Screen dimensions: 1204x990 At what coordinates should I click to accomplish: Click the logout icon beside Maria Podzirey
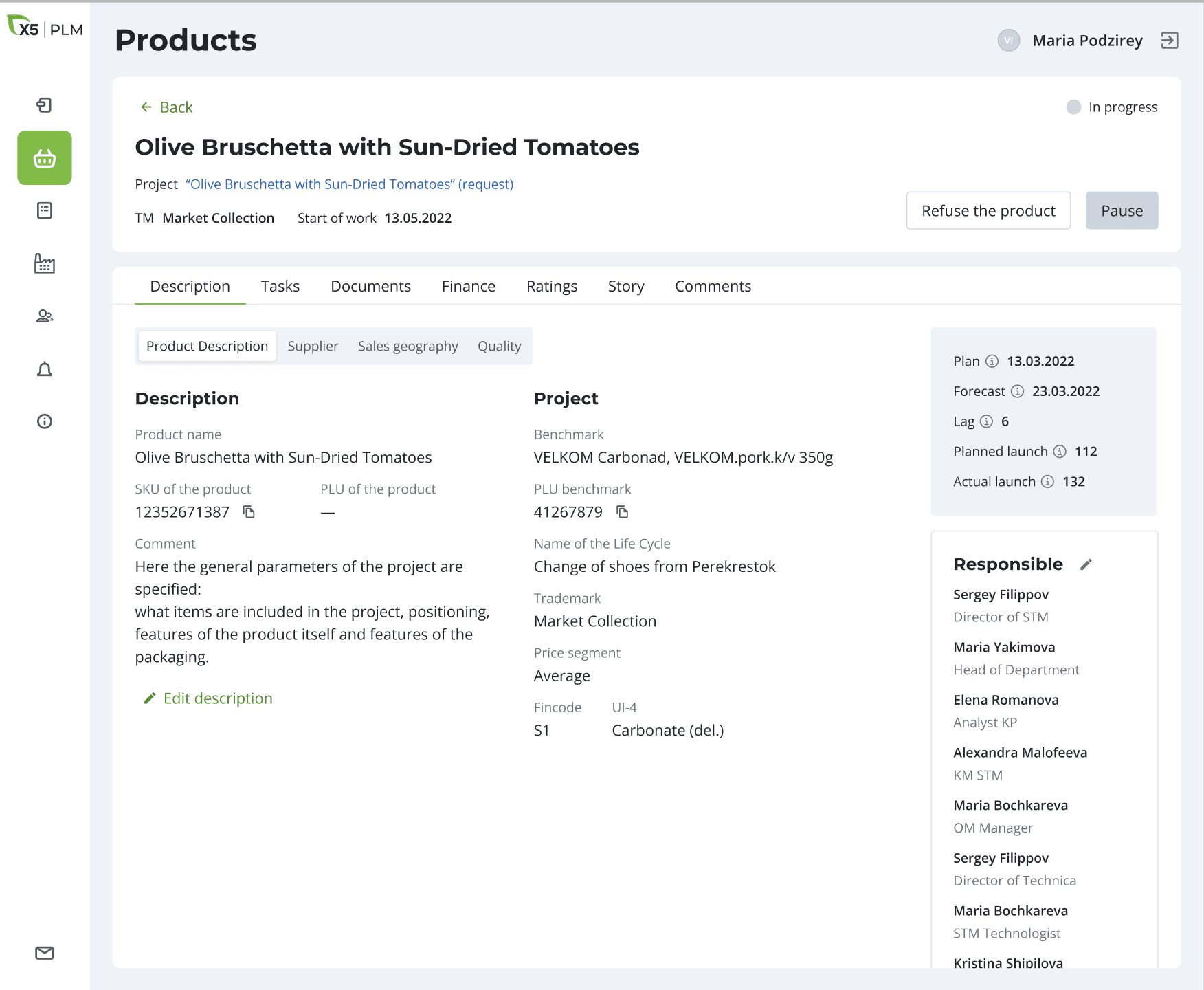tap(1169, 41)
